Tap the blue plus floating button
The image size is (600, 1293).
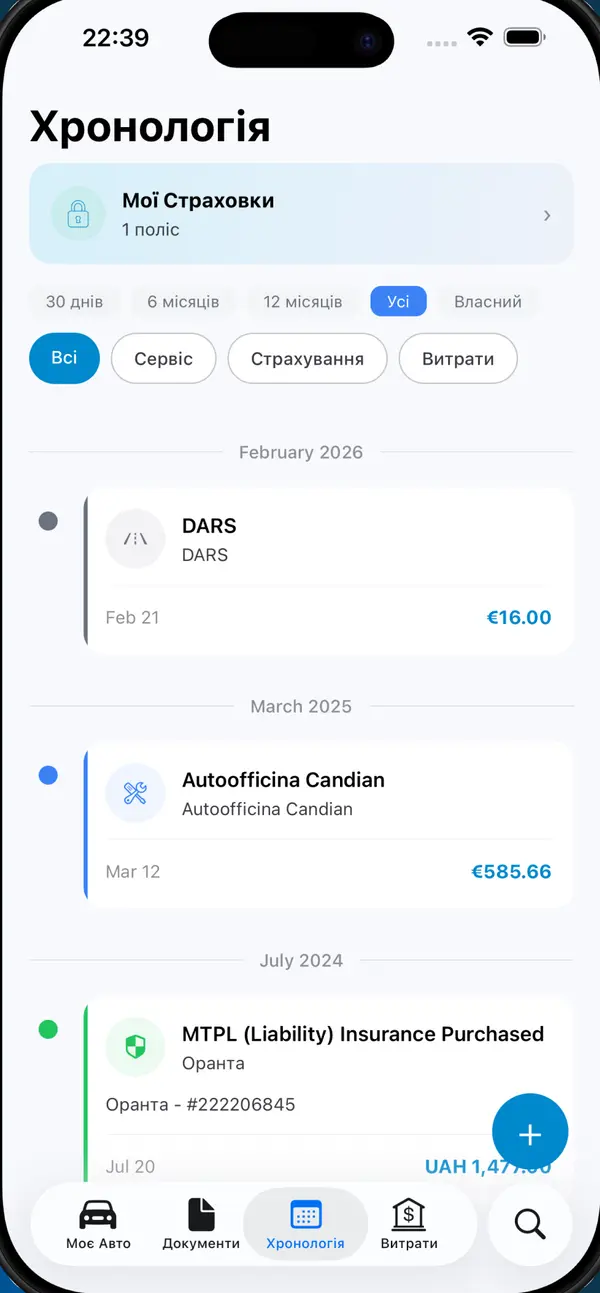(x=530, y=1133)
